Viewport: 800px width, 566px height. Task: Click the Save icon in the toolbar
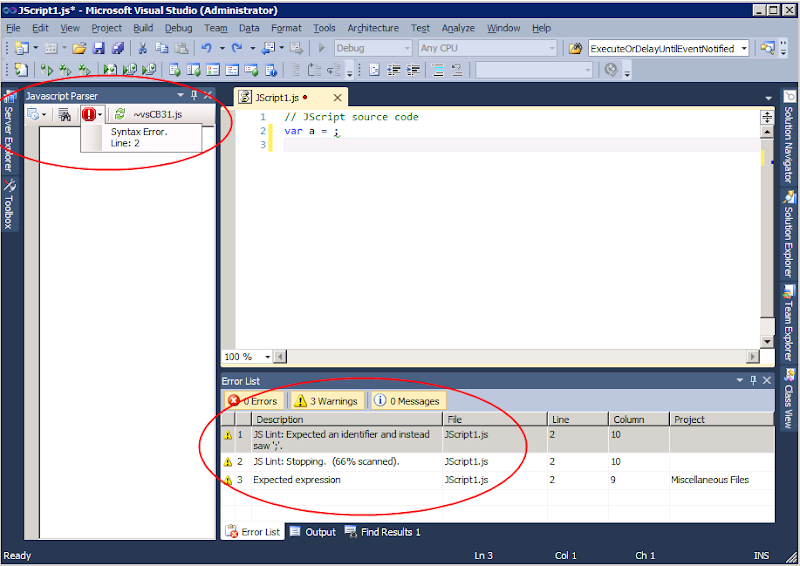click(99, 48)
